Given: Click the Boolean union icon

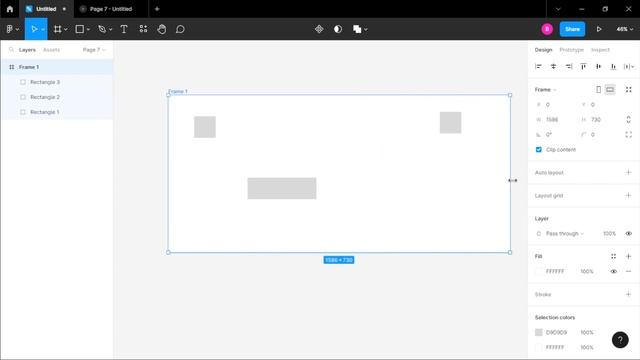Looking at the screenshot, I should (357, 29).
